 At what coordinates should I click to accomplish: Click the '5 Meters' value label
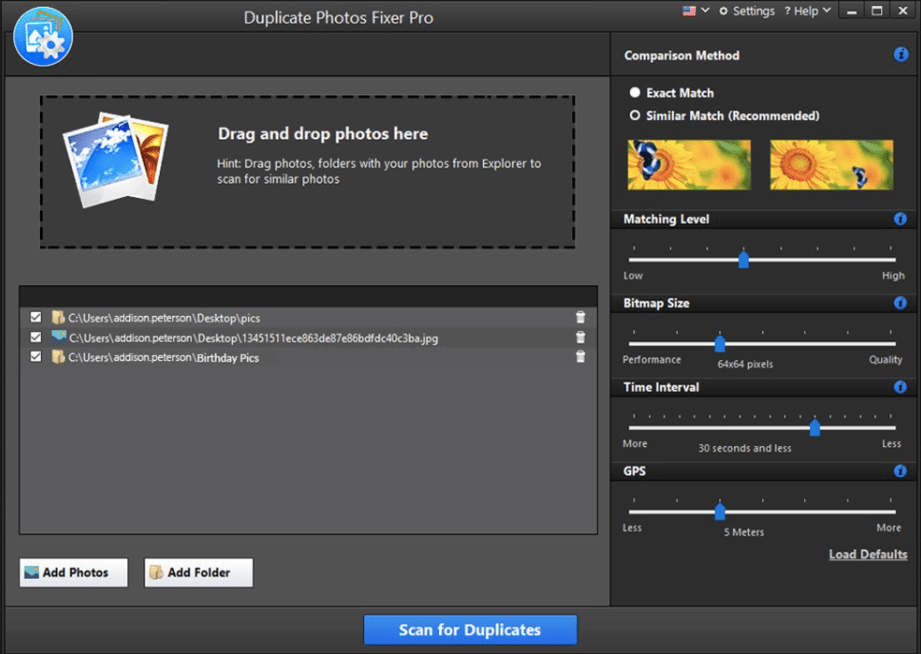pyautogui.click(x=744, y=532)
